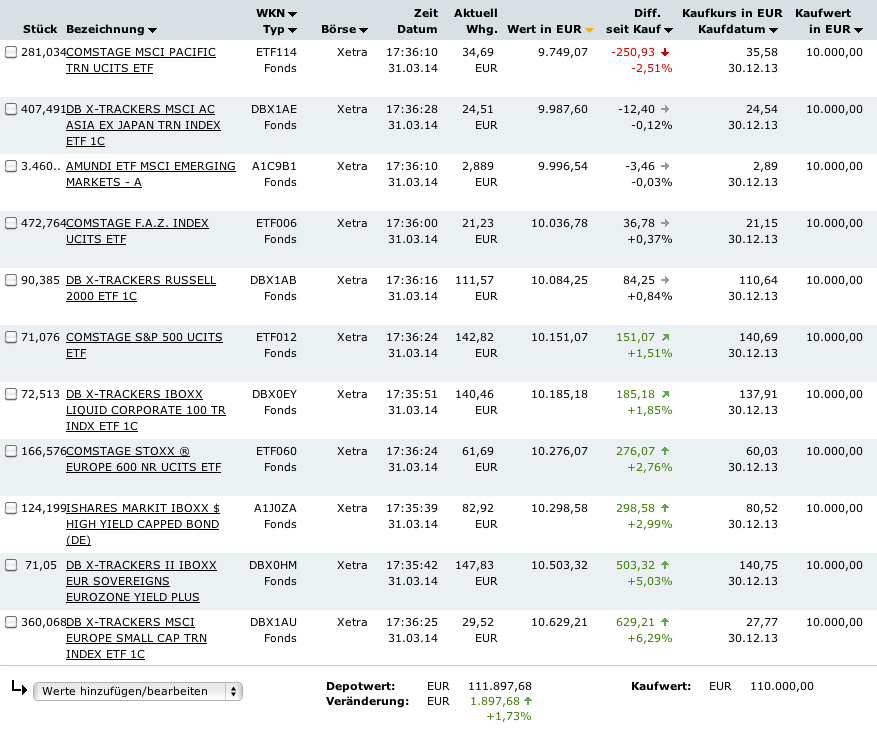
Task: Open COMSTAGE S&P 500 UCITS ETF link
Action: click(144, 345)
